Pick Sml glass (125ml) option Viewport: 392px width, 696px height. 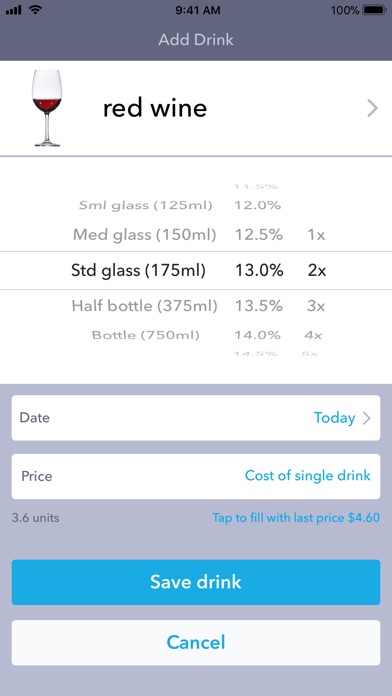click(x=146, y=206)
